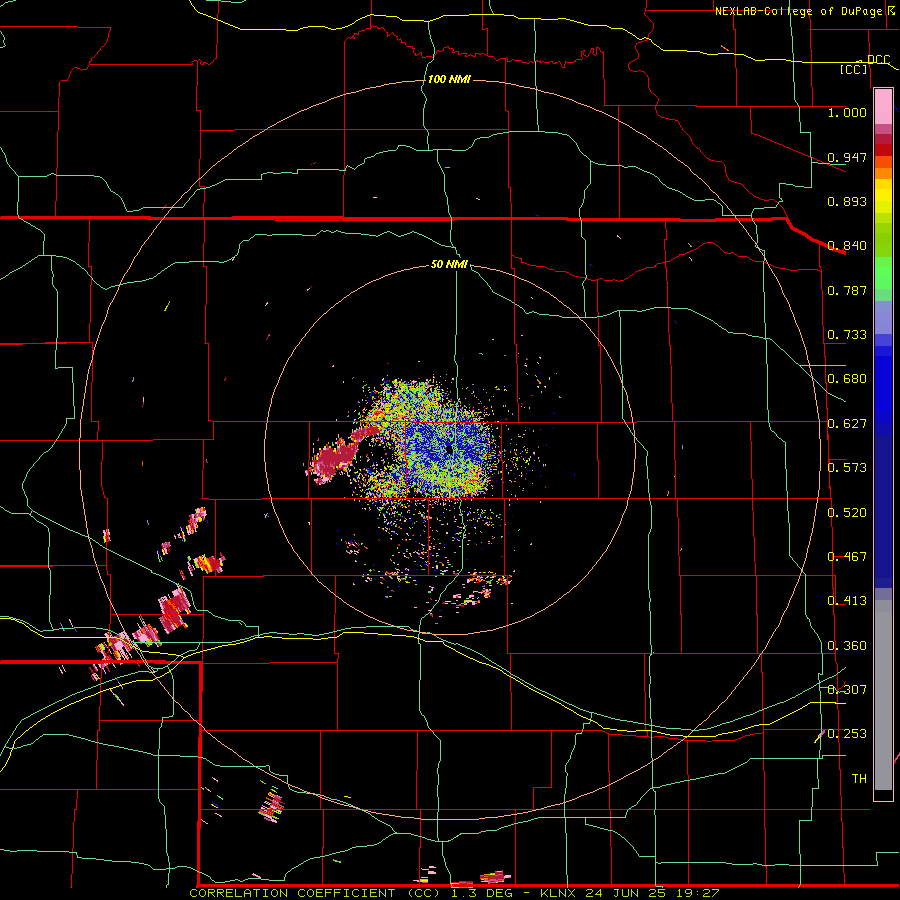Pick the gray band on the color bar
Image resolution: width=900 pixels, height=900 pixels.
(x=883, y=695)
